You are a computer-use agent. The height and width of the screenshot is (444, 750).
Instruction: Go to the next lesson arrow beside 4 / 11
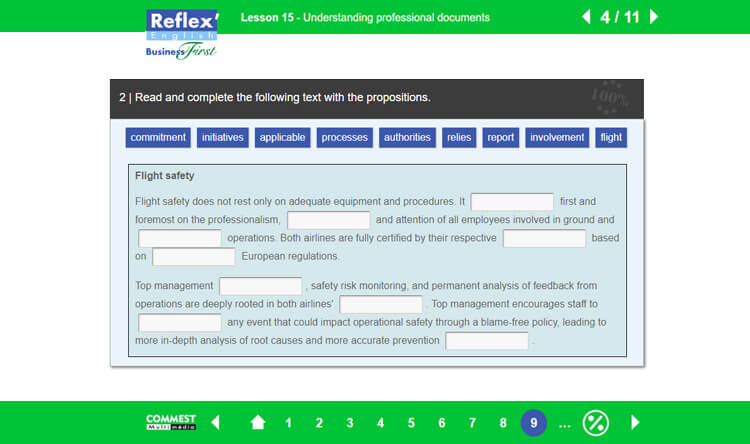pos(654,17)
